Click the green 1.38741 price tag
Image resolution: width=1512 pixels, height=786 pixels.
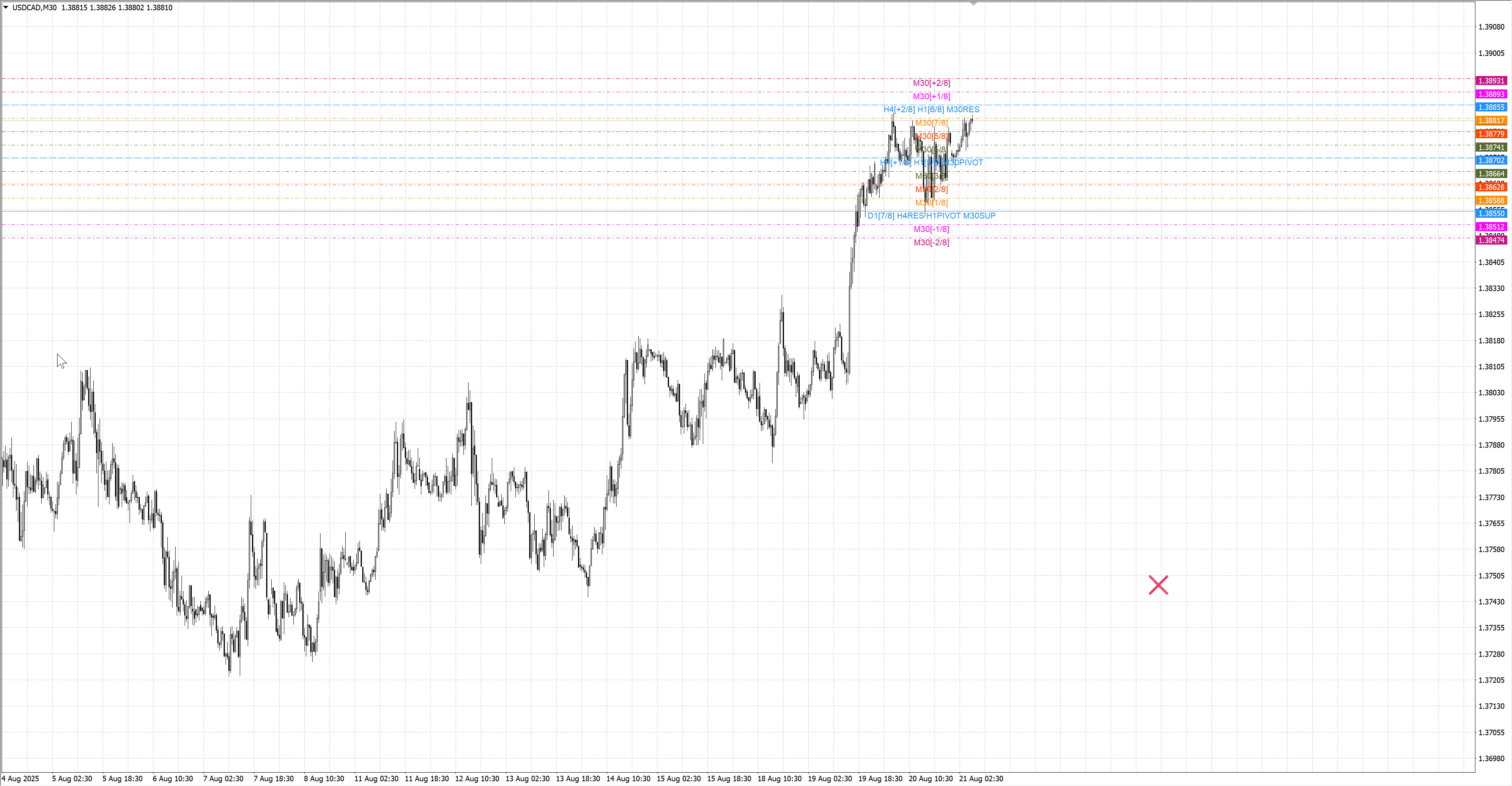click(1491, 147)
